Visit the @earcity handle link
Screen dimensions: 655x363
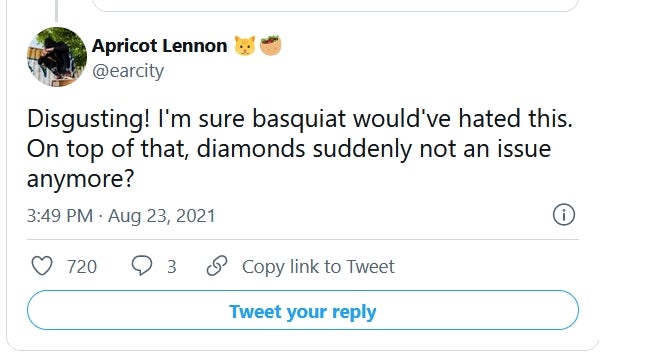point(128,71)
